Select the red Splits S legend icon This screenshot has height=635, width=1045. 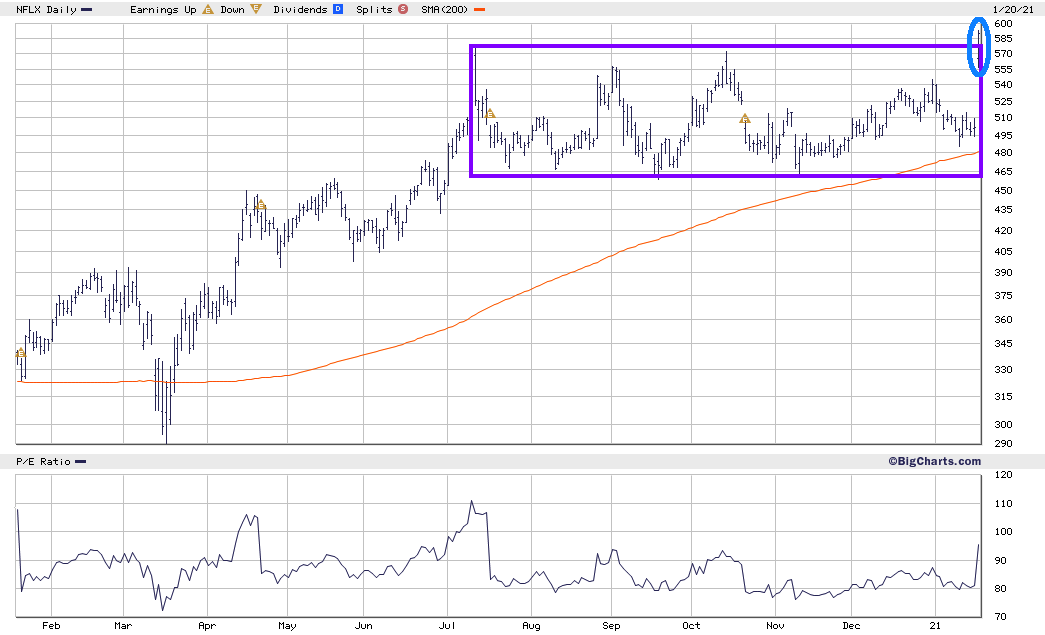(403, 9)
